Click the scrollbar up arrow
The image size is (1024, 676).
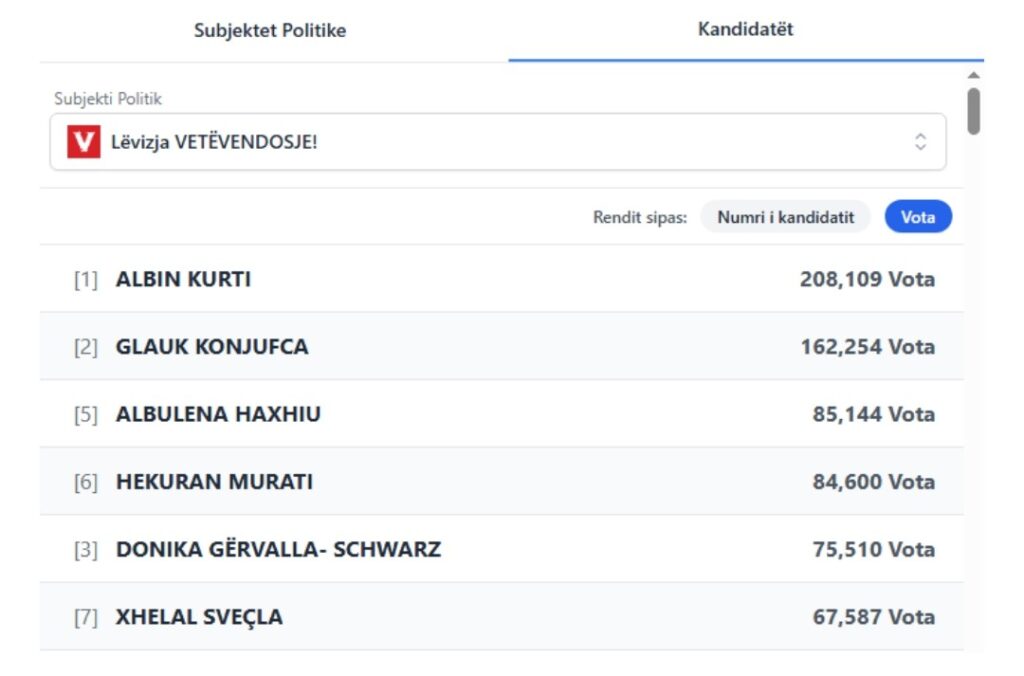click(x=974, y=76)
